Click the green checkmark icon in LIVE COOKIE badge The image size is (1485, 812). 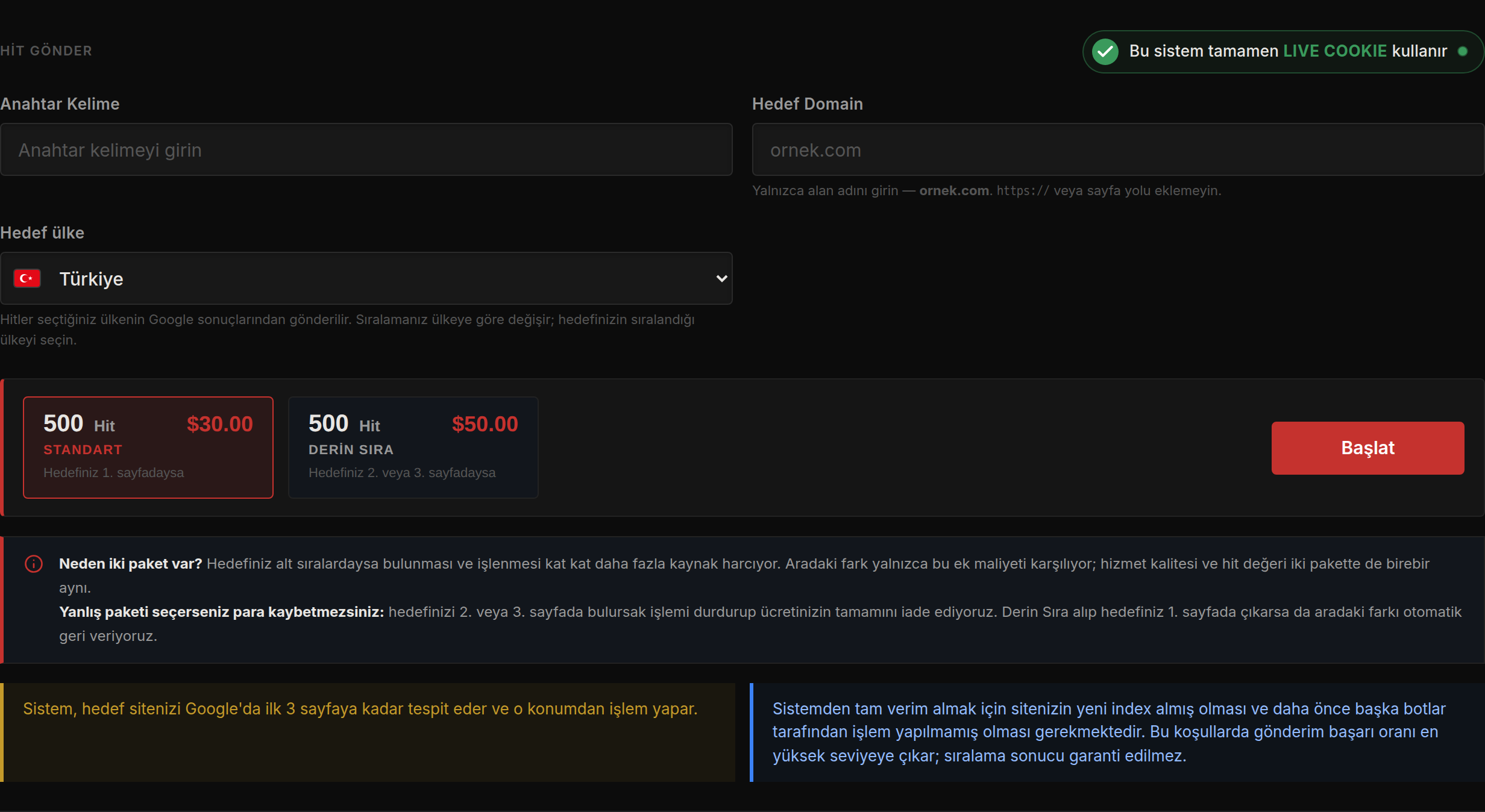[1105, 51]
